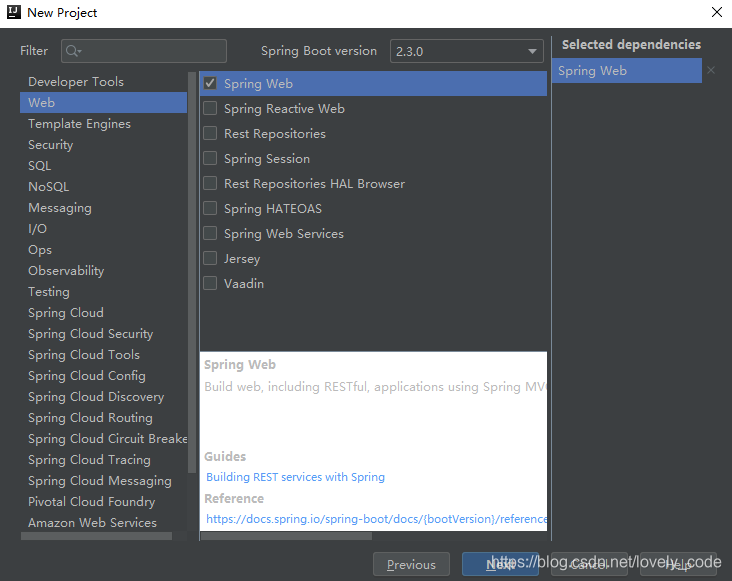Toggle the Spring Web Services checkbox
The height and width of the screenshot is (581, 732).
coord(210,233)
